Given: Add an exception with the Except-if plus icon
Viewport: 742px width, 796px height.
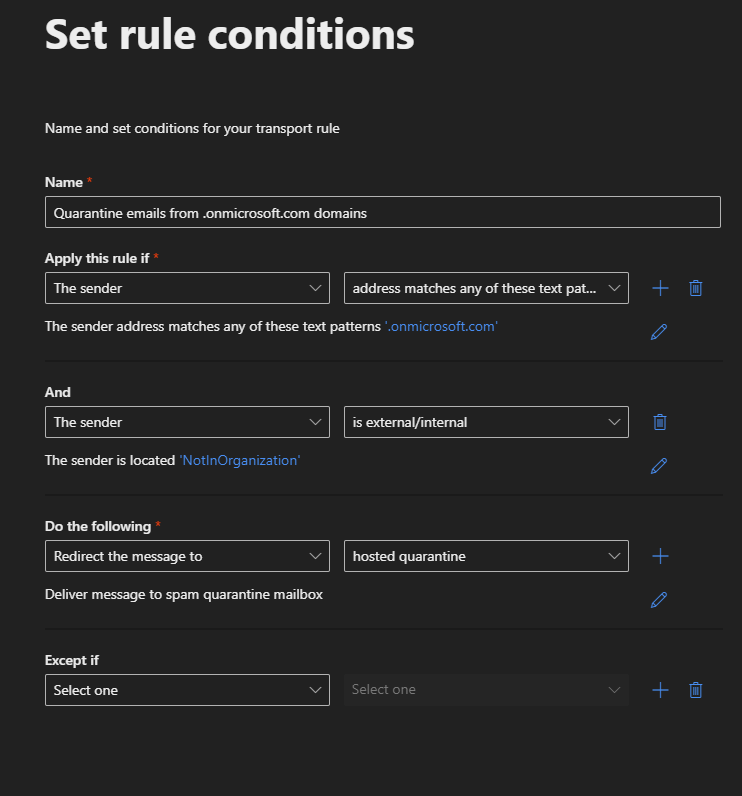Looking at the screenshot, I should coord(660,690).
